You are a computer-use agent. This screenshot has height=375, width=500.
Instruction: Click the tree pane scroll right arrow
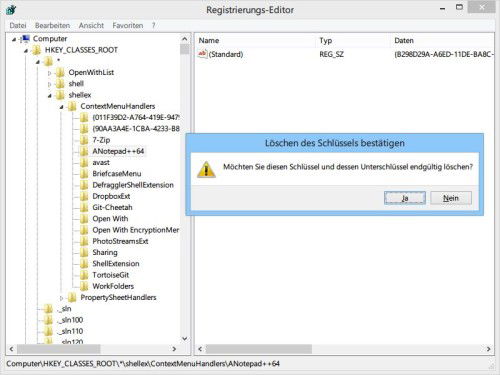174,349
